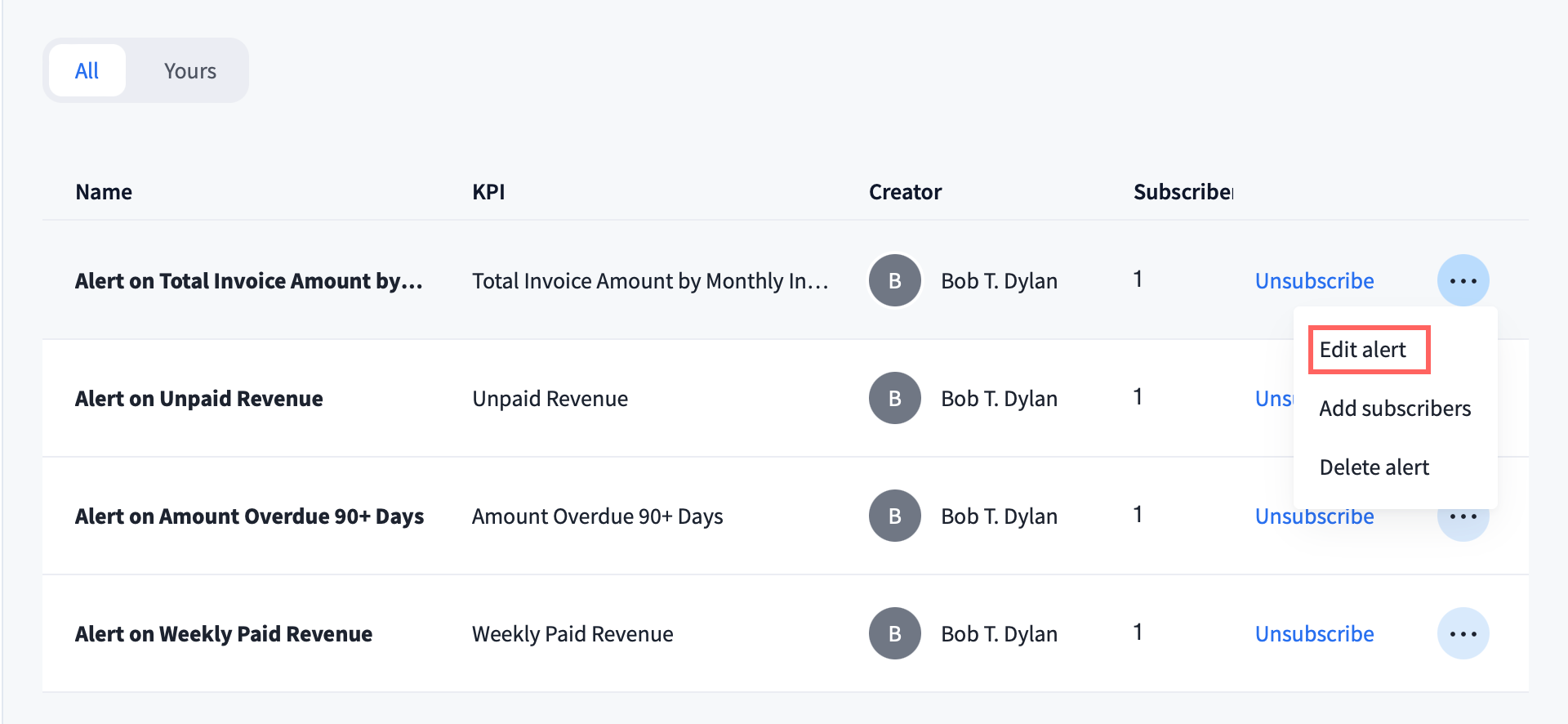
Task: Open more options for Total Invoice Amount alert
Action: (x=1463, y=280)
